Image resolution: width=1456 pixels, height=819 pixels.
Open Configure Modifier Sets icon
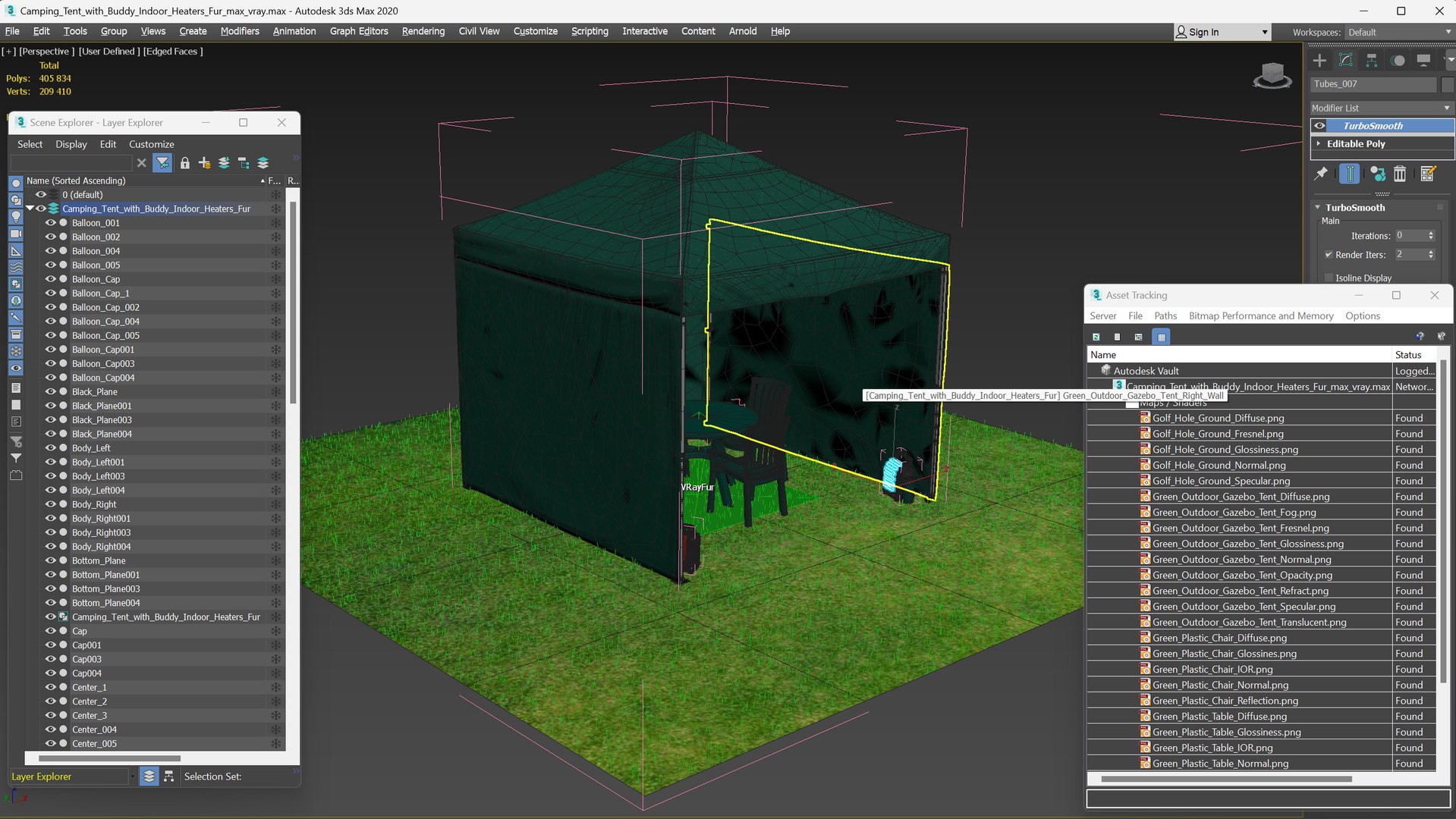pos(1427,174)
